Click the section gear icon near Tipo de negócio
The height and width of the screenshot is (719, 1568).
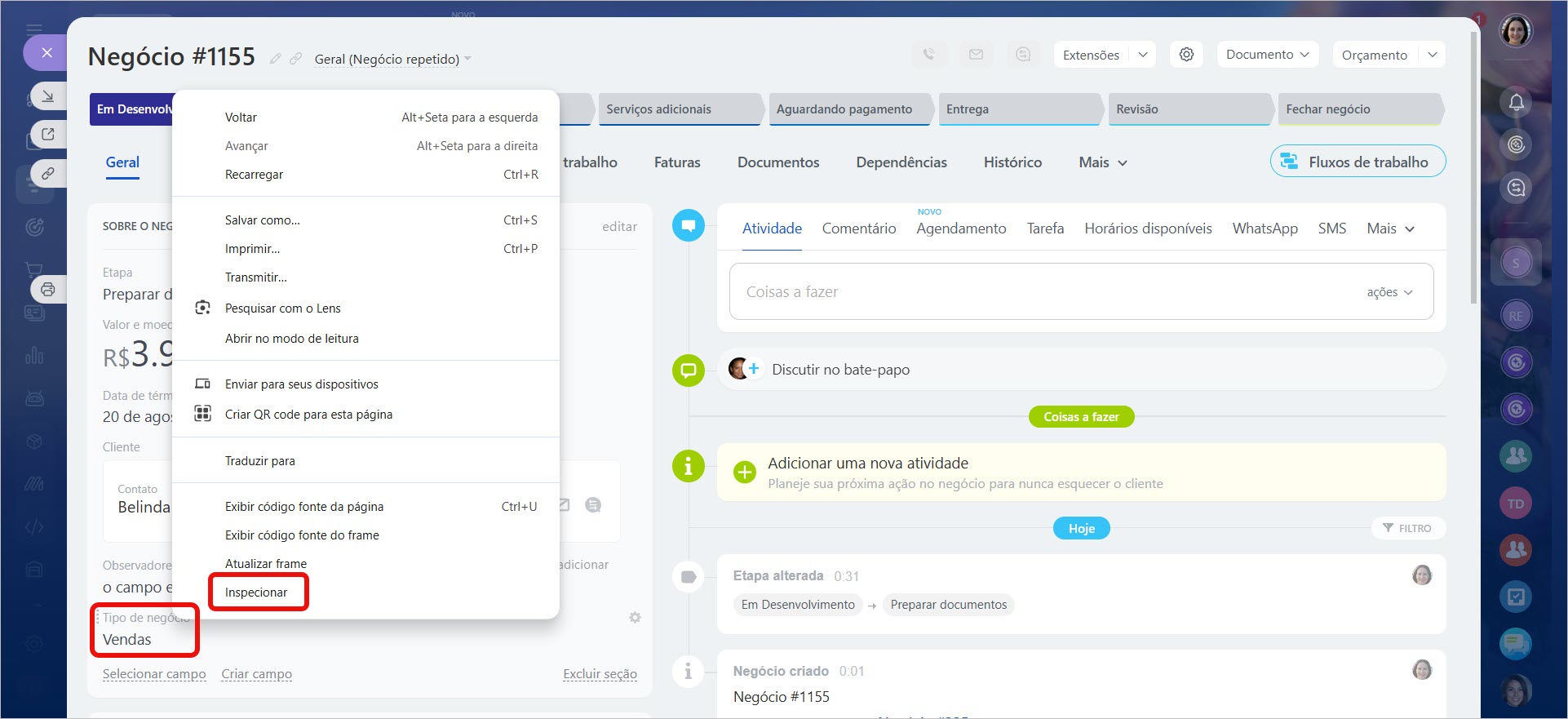coord(635,618)
